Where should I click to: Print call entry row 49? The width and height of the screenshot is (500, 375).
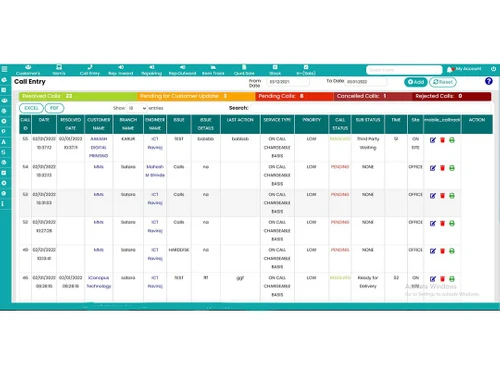452,251
